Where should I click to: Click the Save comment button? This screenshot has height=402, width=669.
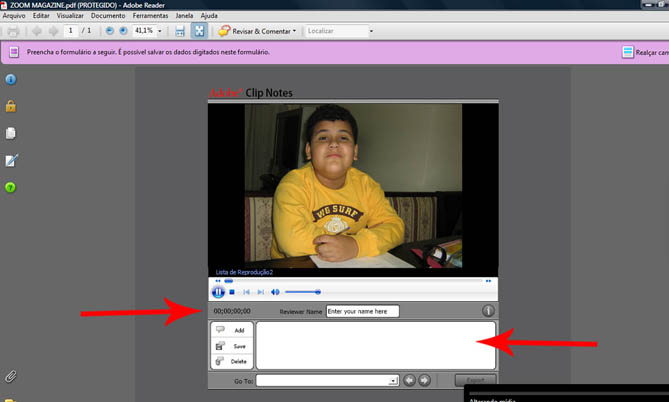[231, 346]
